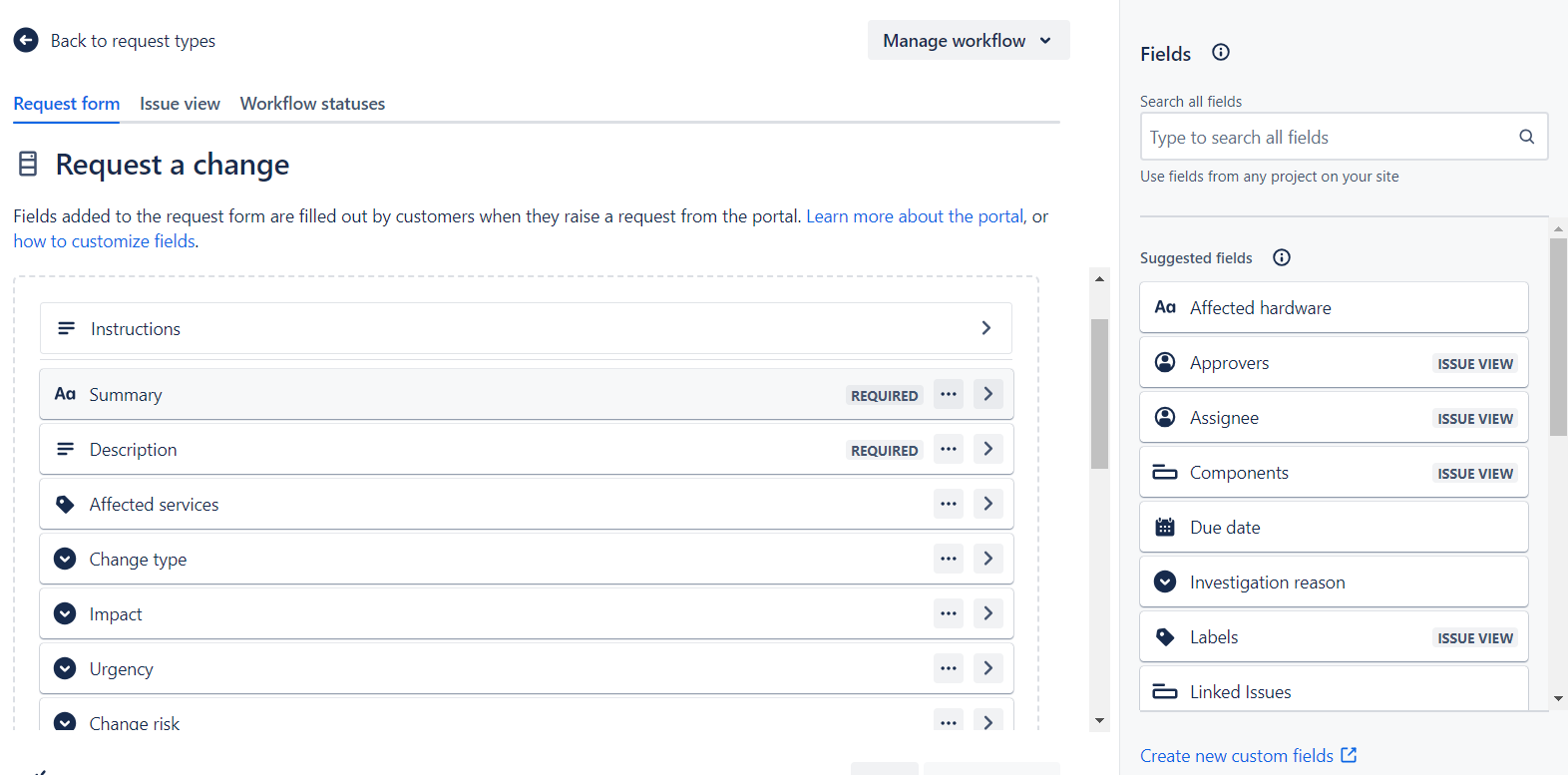Expand the Instructions section
This screenshot has width=1568, height=775.
(985, 328)
